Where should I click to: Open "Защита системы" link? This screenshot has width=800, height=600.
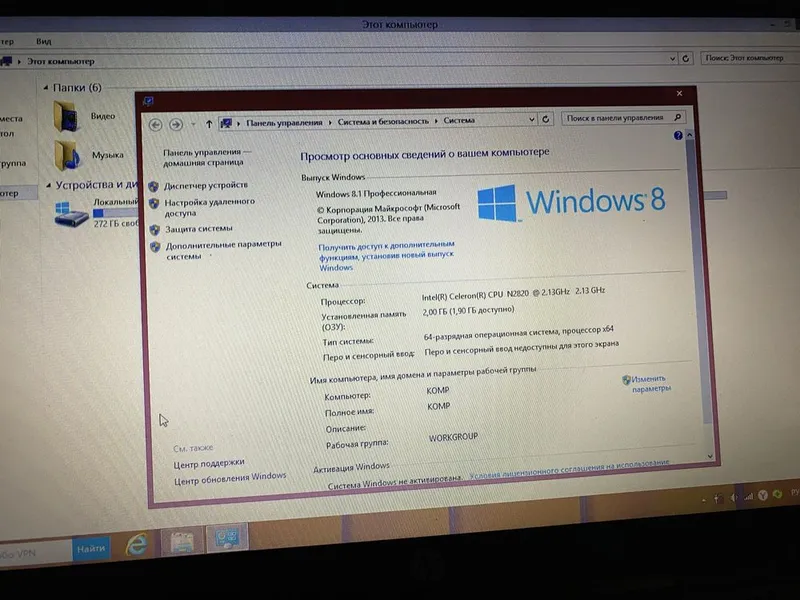(198, 229)
